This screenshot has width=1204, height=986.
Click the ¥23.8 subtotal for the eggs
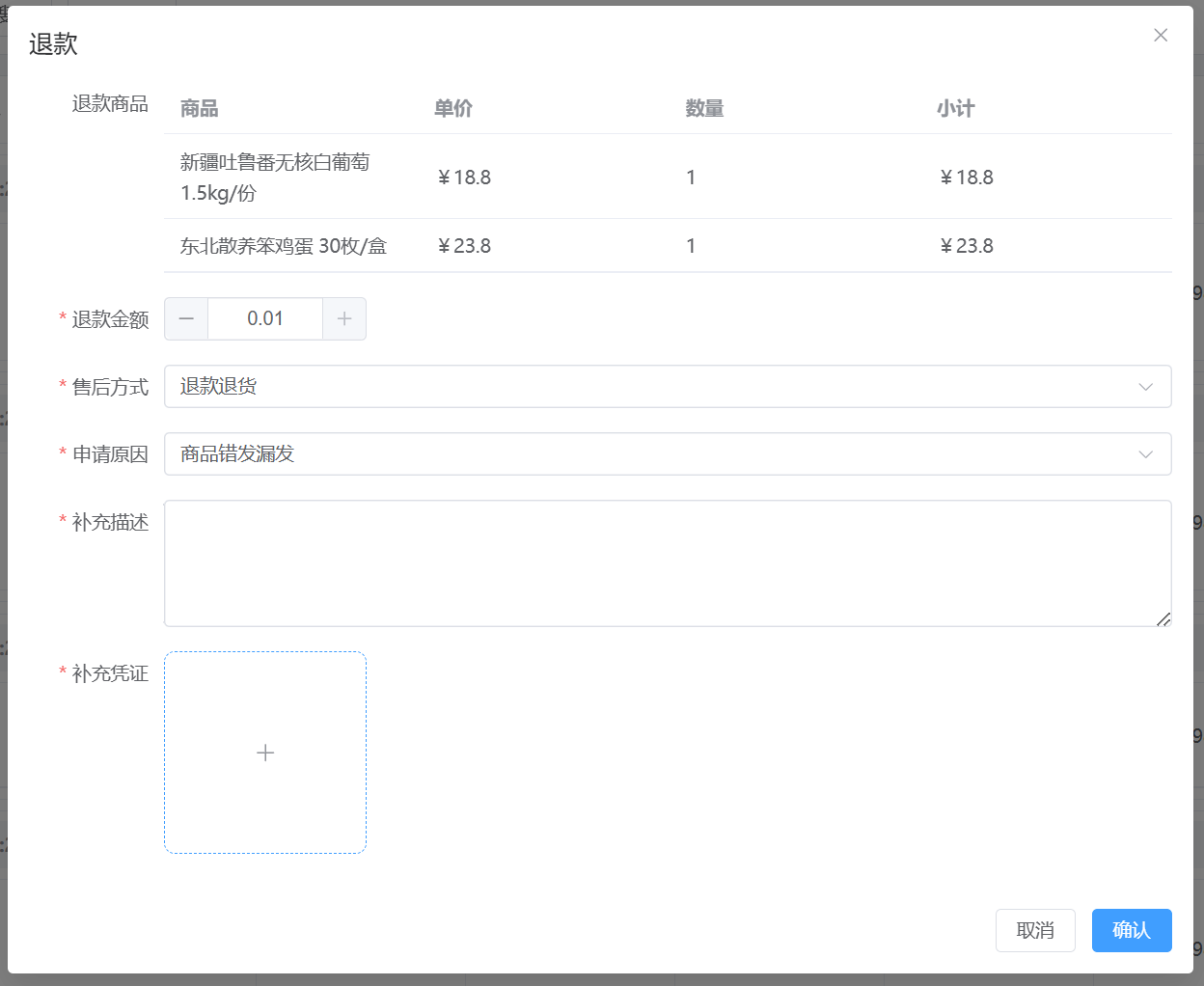967,246
